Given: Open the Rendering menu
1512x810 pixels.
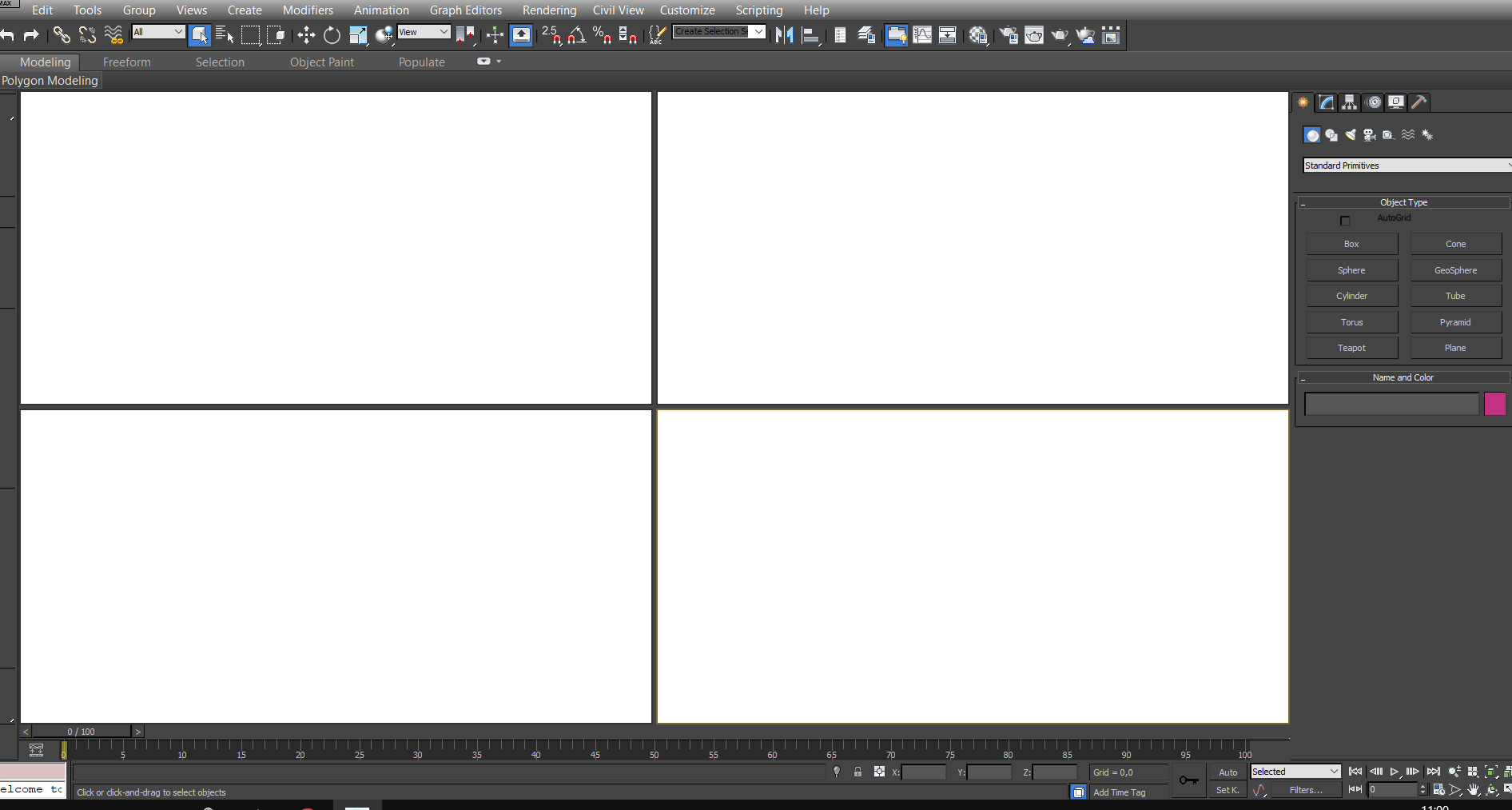Looking at the screenshot, I should pos(549,10).
